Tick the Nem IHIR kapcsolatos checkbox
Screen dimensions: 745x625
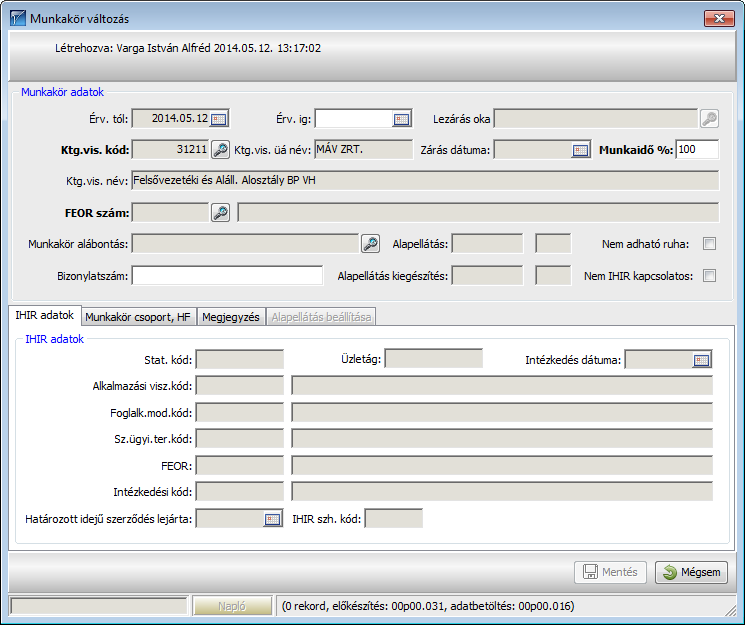709,276
